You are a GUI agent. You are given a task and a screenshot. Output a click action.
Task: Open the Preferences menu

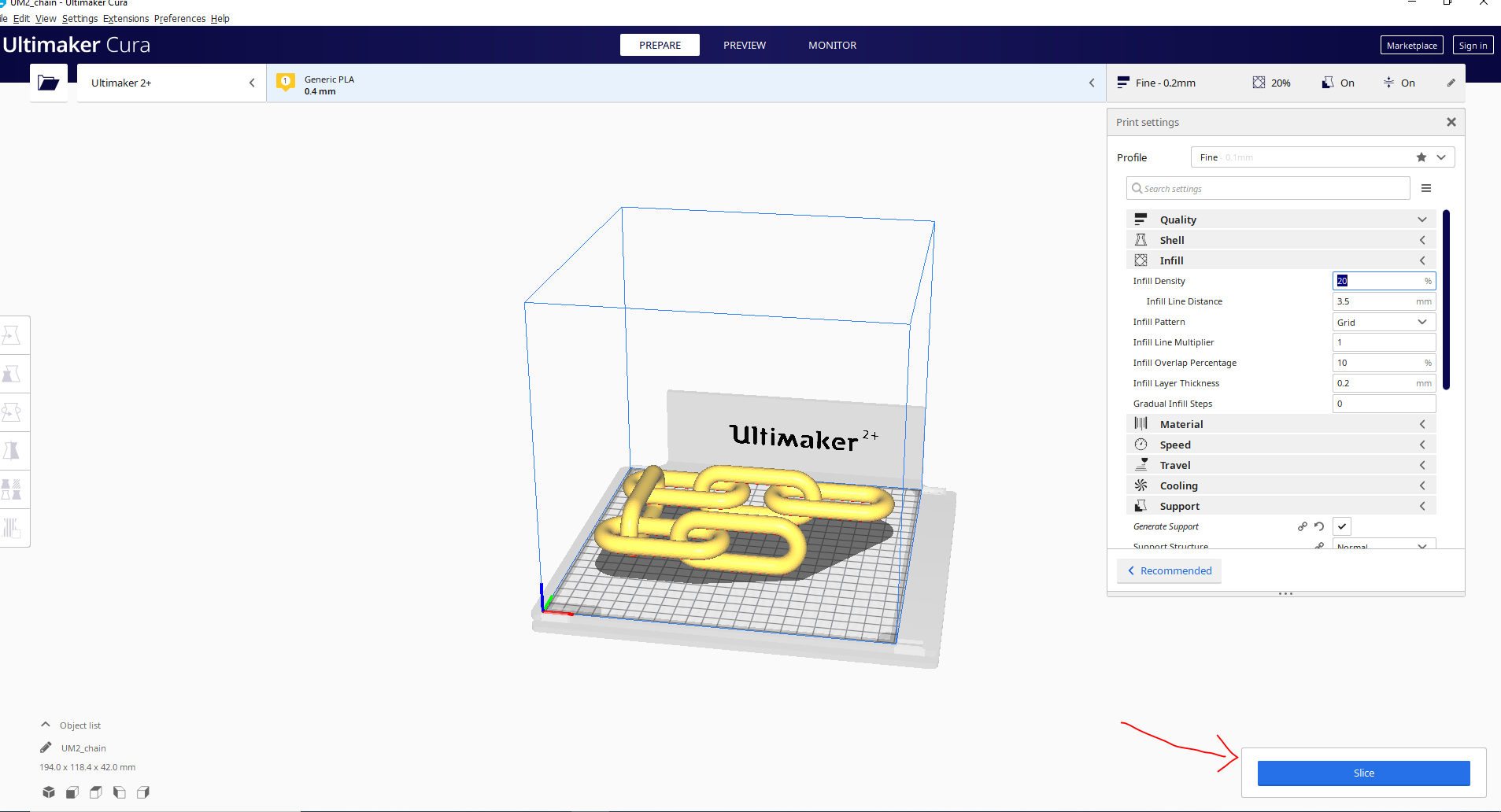[x=179, y=19]
